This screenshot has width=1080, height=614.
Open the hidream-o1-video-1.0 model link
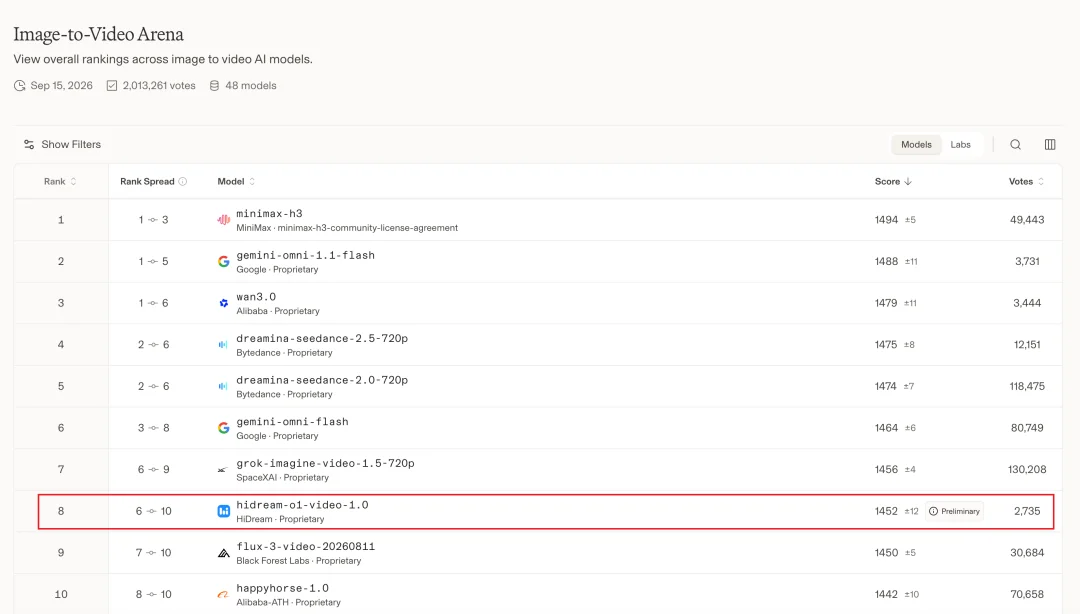[302, 505]
